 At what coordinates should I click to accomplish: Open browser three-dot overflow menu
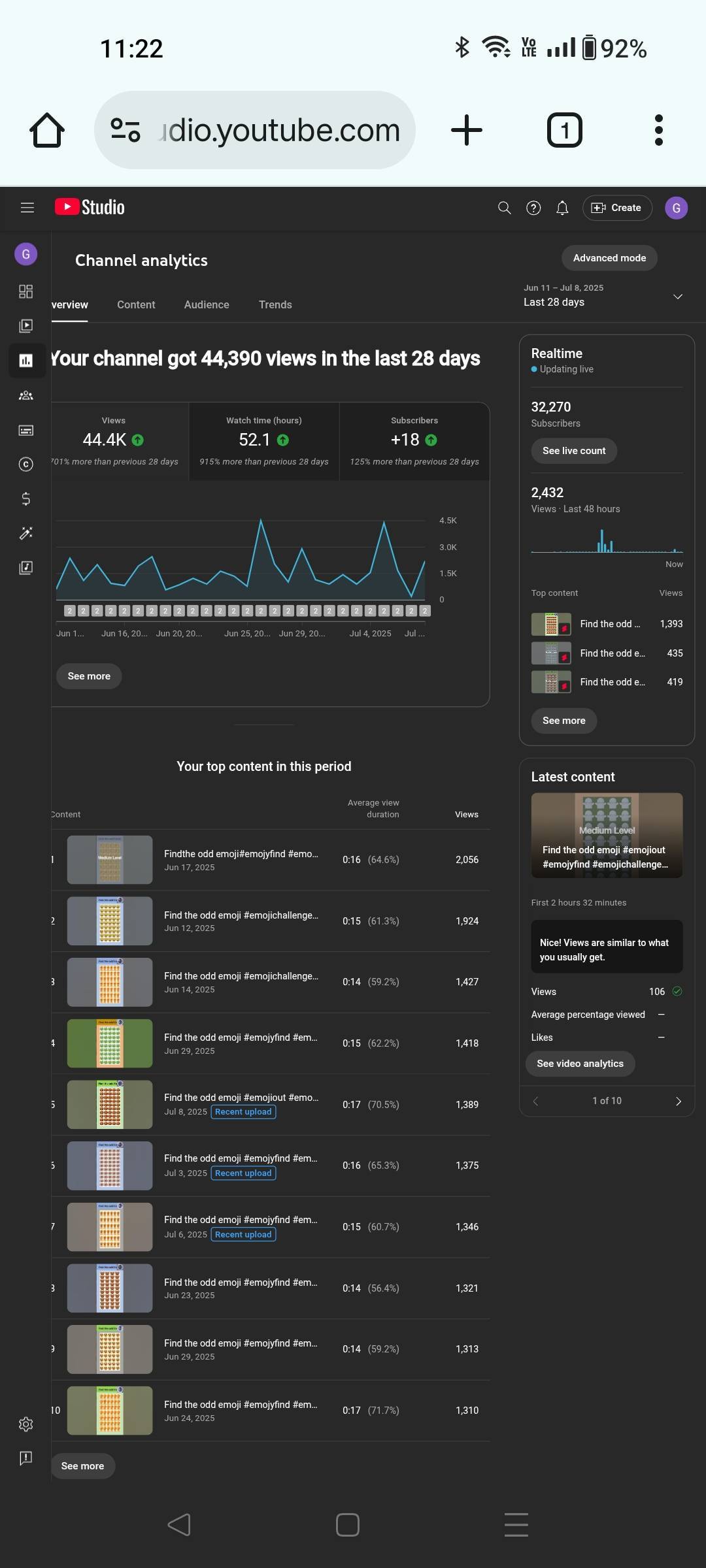[x=658, y=130]
